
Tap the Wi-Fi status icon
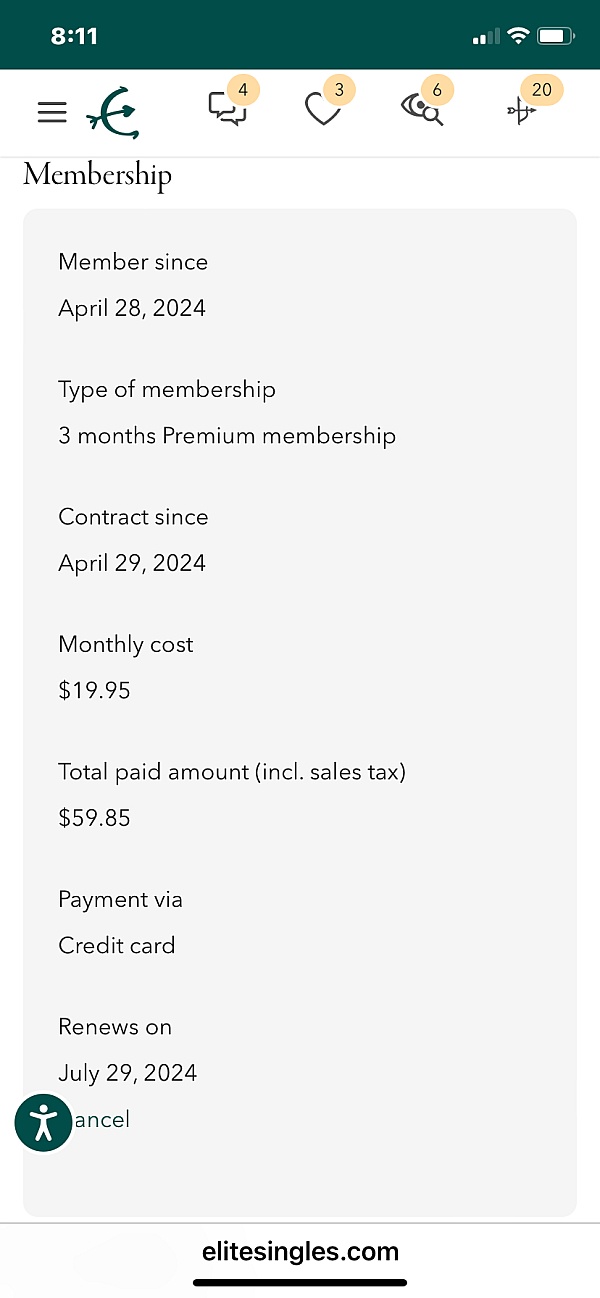tap(517, 37)
